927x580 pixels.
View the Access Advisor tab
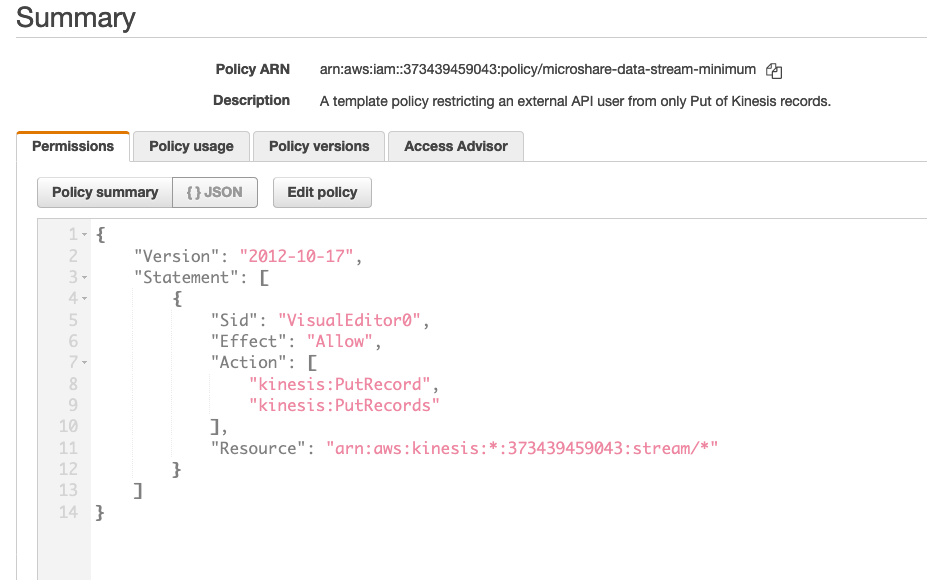[x=455, y=146]
